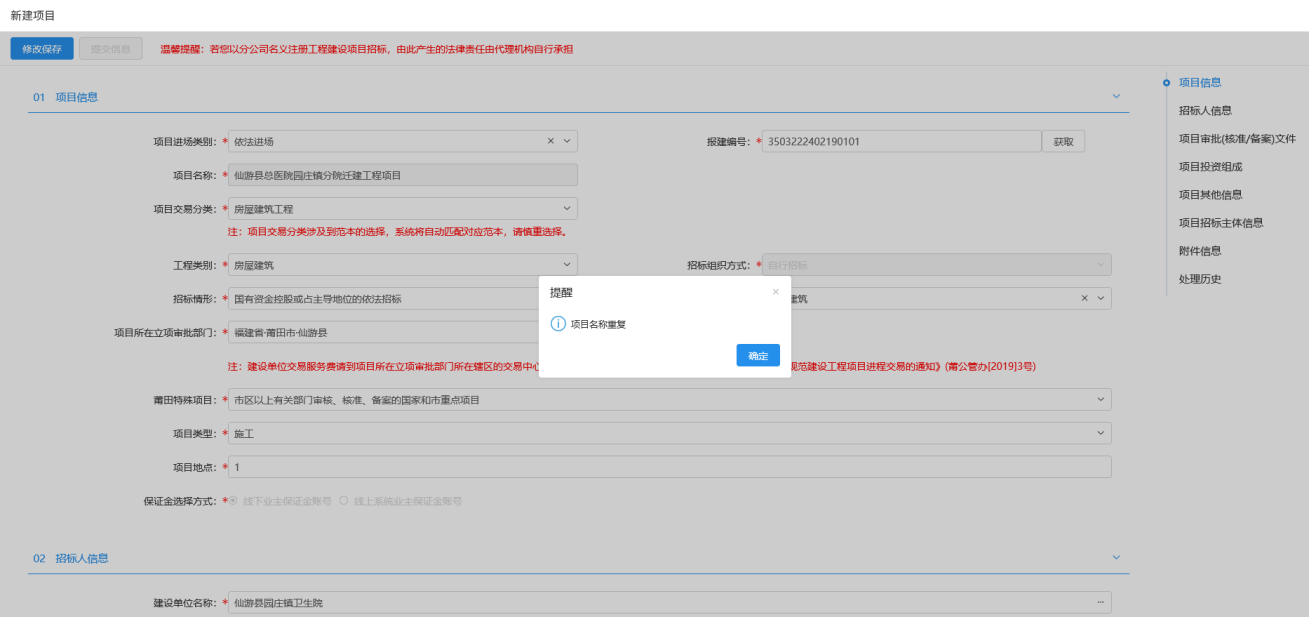Open the 项目类型 dropdown
The width and height of the screenshot is (1310, 617).
click(x=1100, y=433)
